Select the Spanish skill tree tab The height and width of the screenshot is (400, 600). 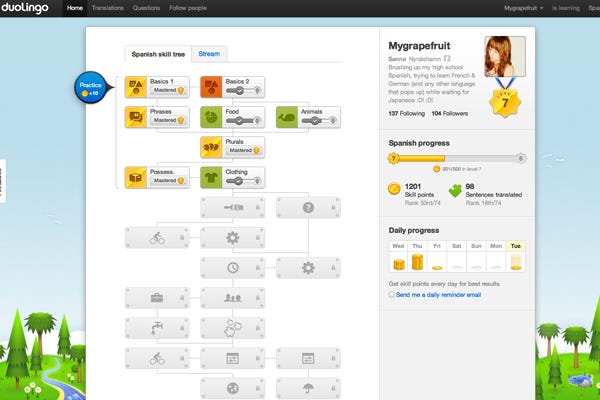[159, 54]
